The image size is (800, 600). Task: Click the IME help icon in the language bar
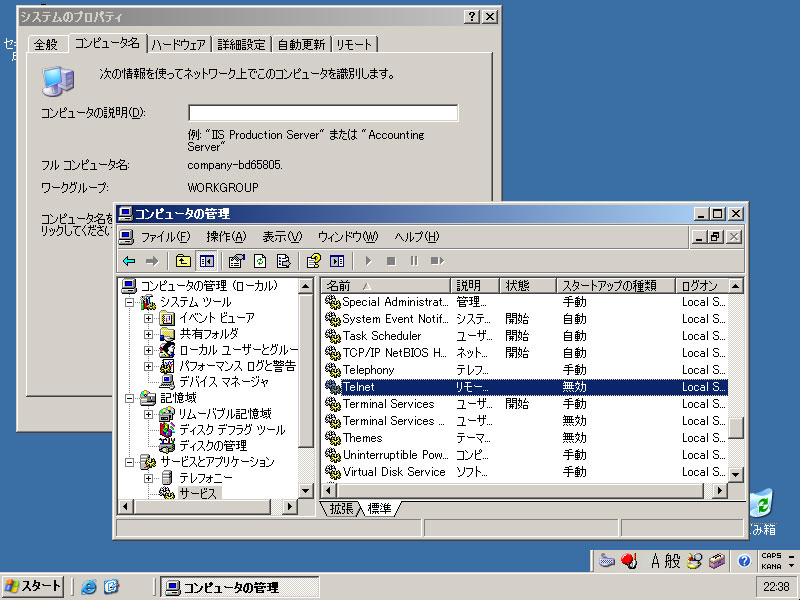point(744,561)
